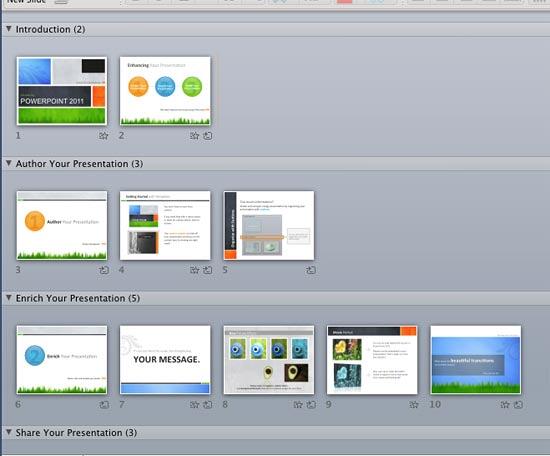This screenshot has height=456, width=550.
Task: Click the animation star icon under slide 10
Action: 505,405
